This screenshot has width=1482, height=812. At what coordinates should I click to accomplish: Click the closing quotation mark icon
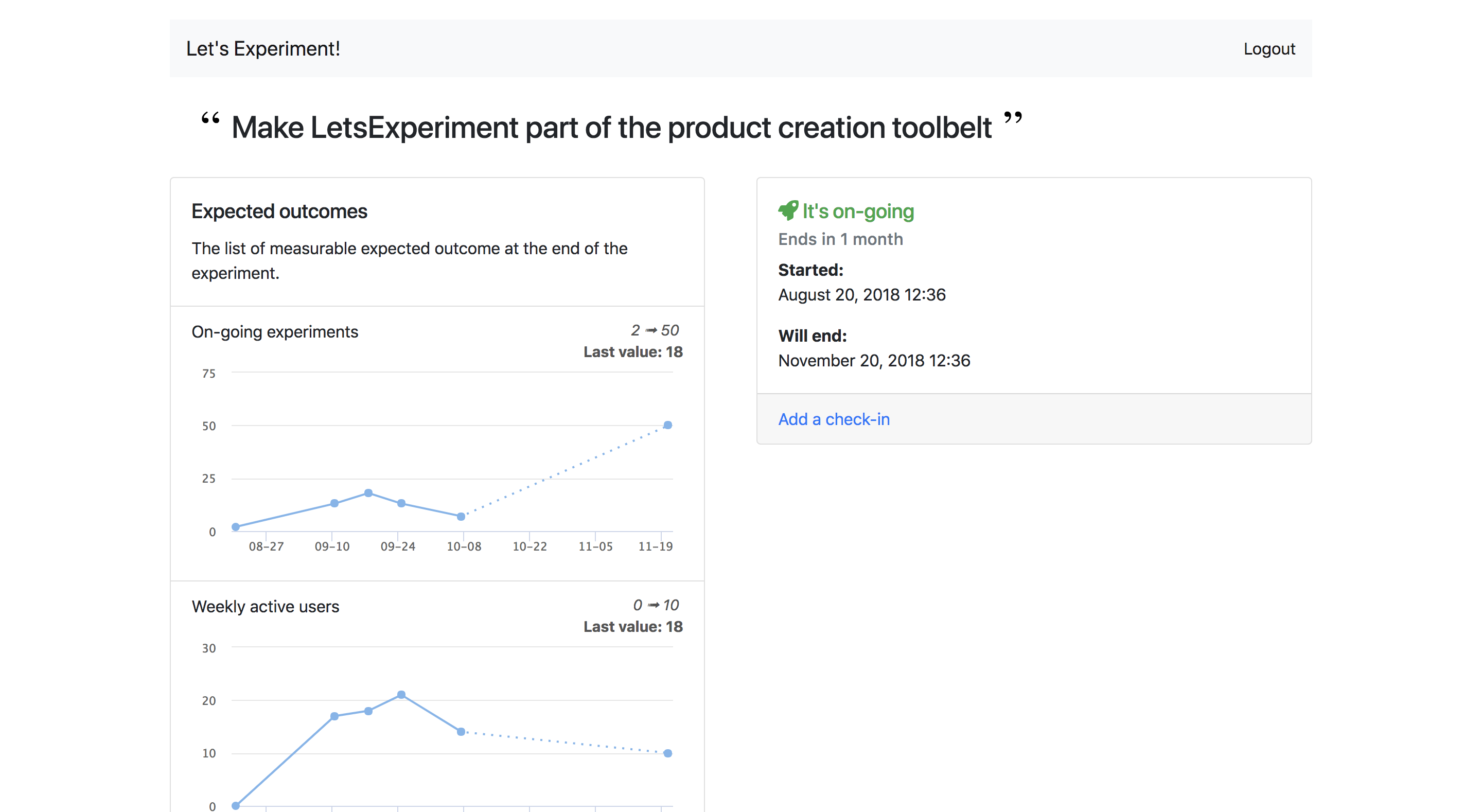click(1013, 117)
